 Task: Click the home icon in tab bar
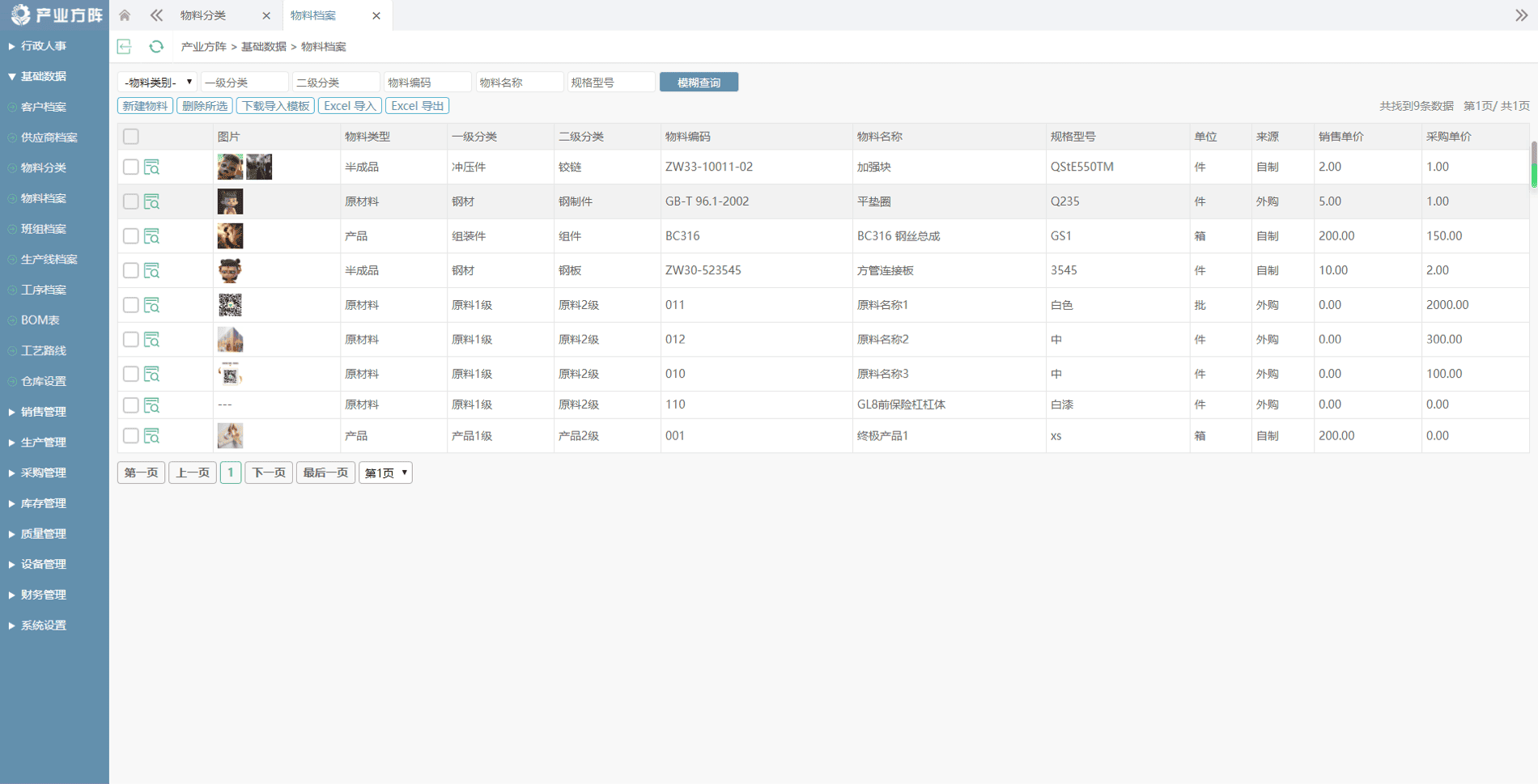click(x=125, y=15)
